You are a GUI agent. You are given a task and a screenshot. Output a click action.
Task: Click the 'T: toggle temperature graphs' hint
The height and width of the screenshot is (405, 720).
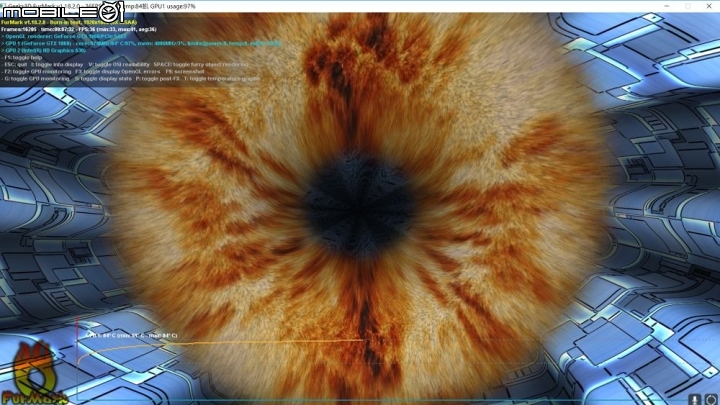pos(222,79)
